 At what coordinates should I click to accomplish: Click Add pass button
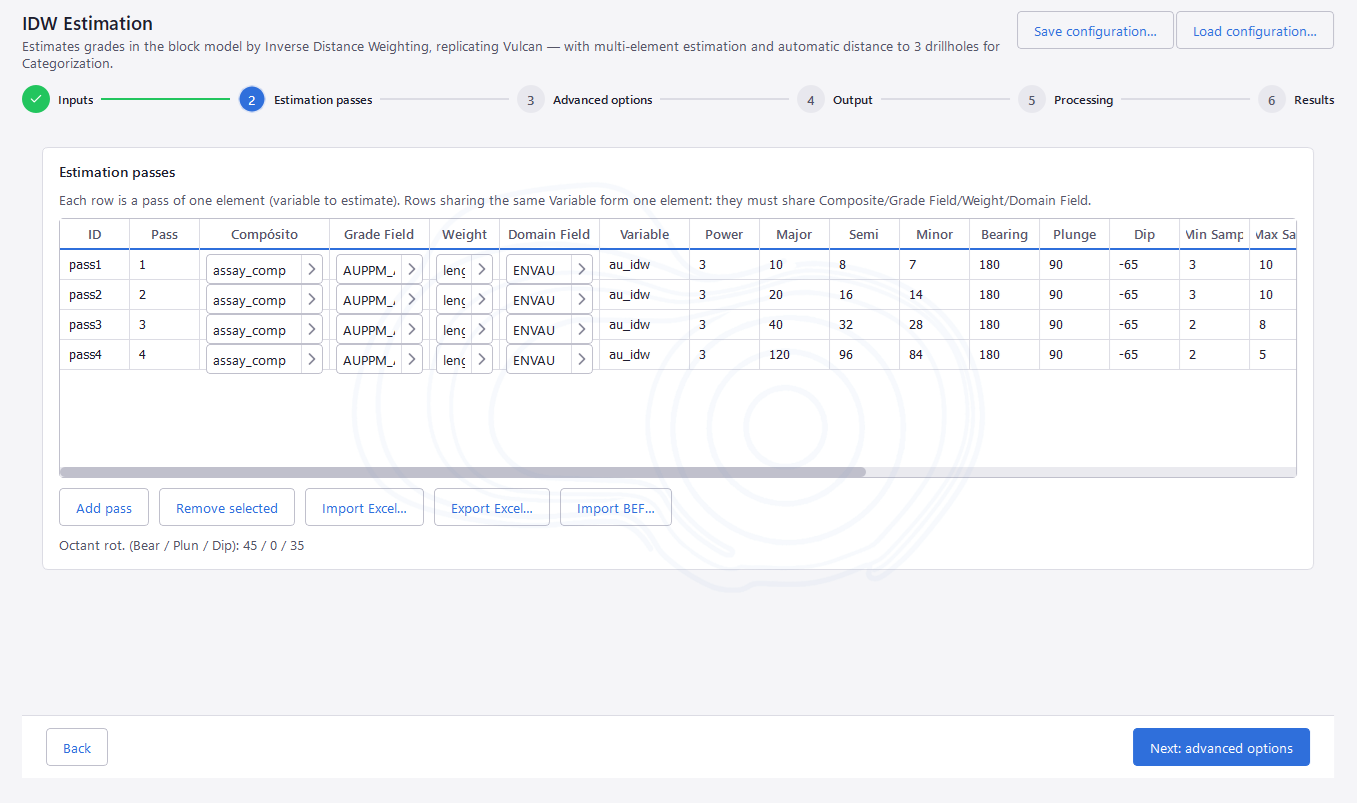tap(104, 508)
